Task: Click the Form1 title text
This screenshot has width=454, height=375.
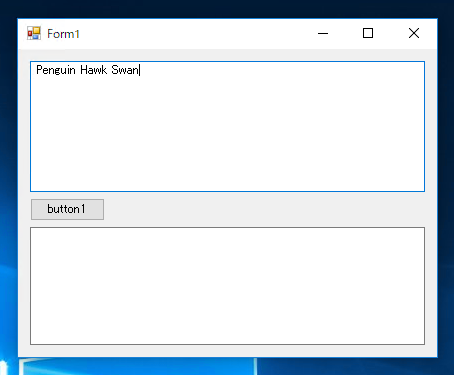Action: 63,34
